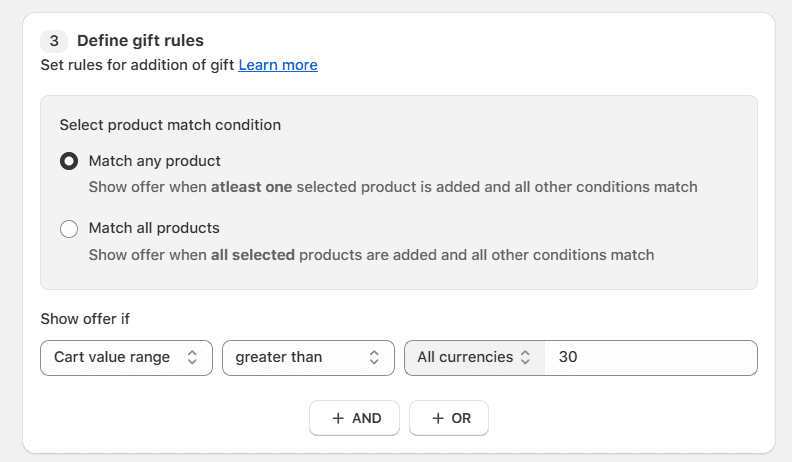Open the "Learn more" link
The height and width of the screenshot is (462, 792).
[278, 65]
